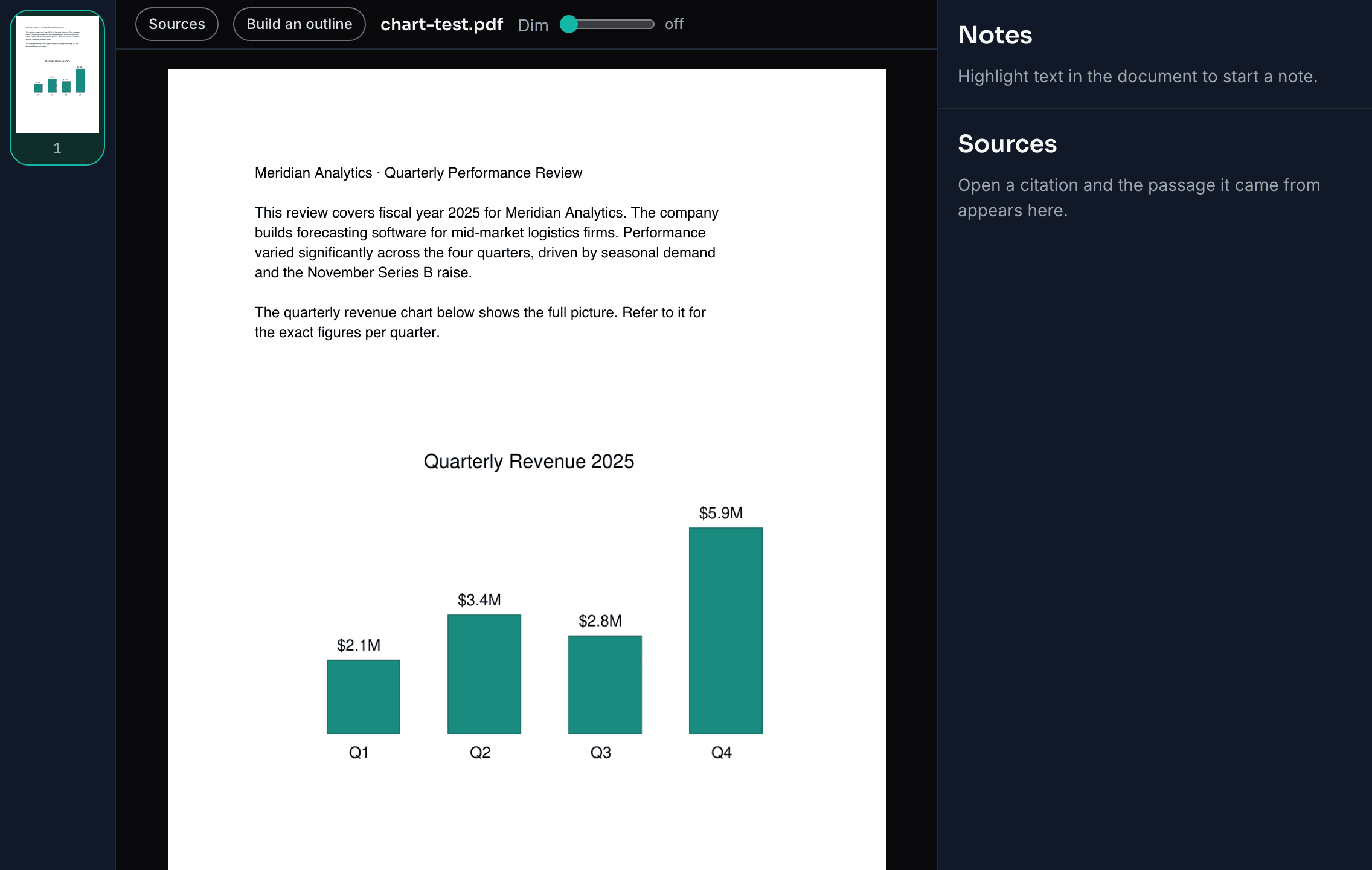Click the Quarterly Revenue 2025 chart title

pyautogui.click(x=528, y=462)
